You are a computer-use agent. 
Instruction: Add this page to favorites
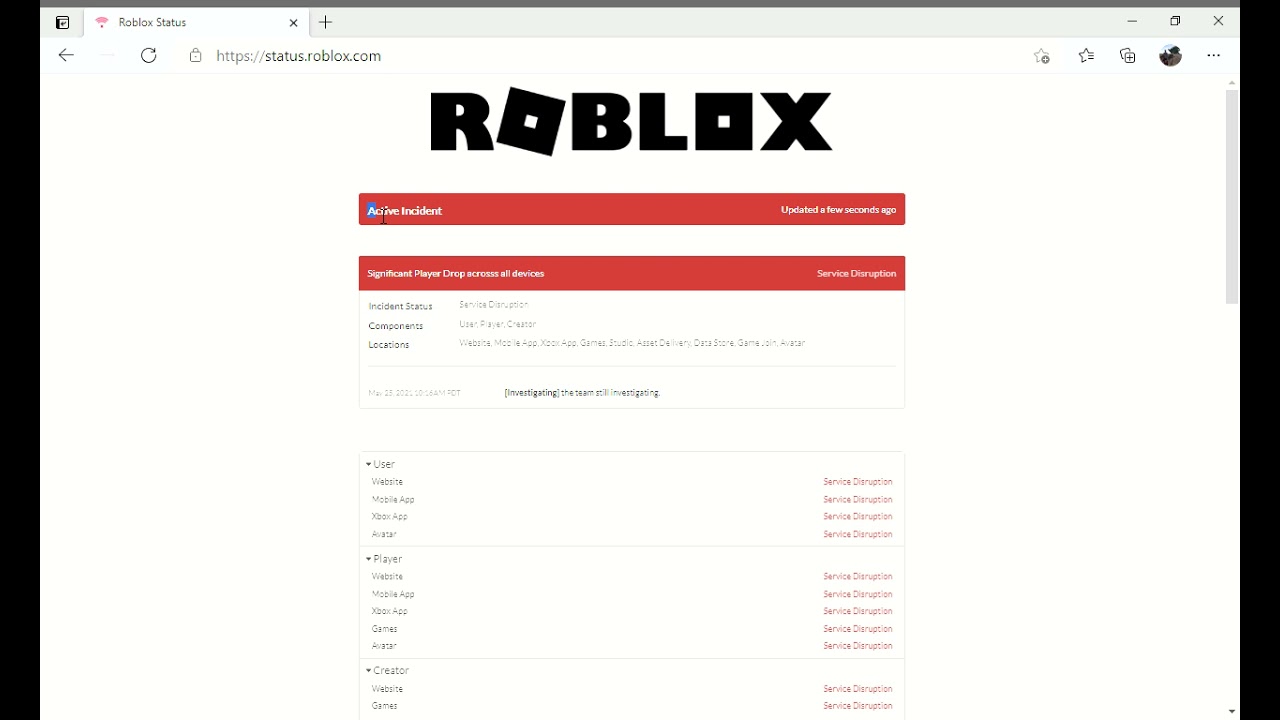click(x=1042, y=56)
